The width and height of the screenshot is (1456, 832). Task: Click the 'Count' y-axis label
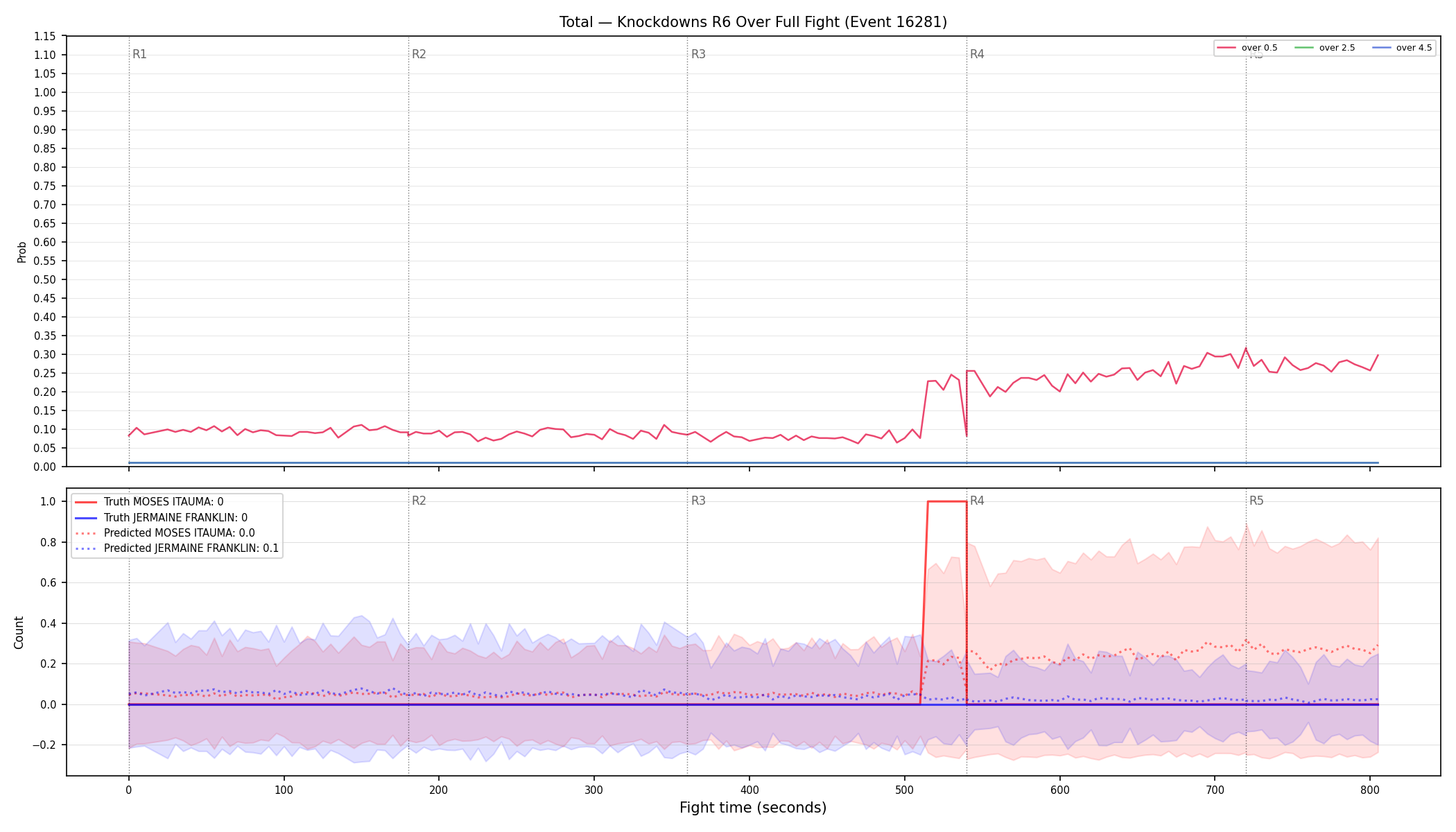pos(19,632)
